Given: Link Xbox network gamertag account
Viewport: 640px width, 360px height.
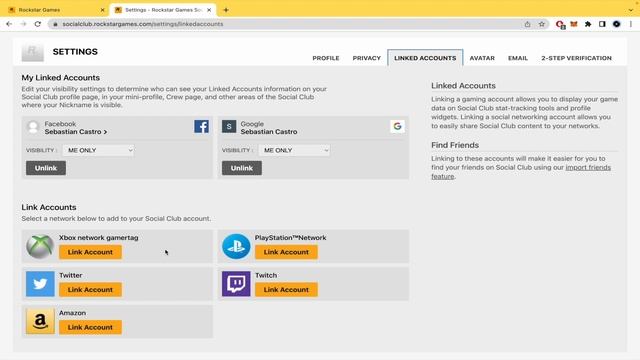Looking at the screenshot, I should [90, 252].
